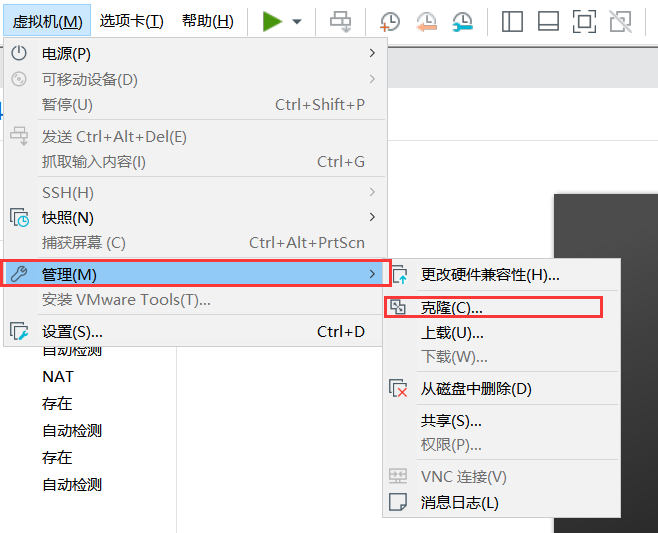Select 捕获屏幕 (C) menu entry
The width and height of the screenshot is (658, 533).
[x=195, y=243]
